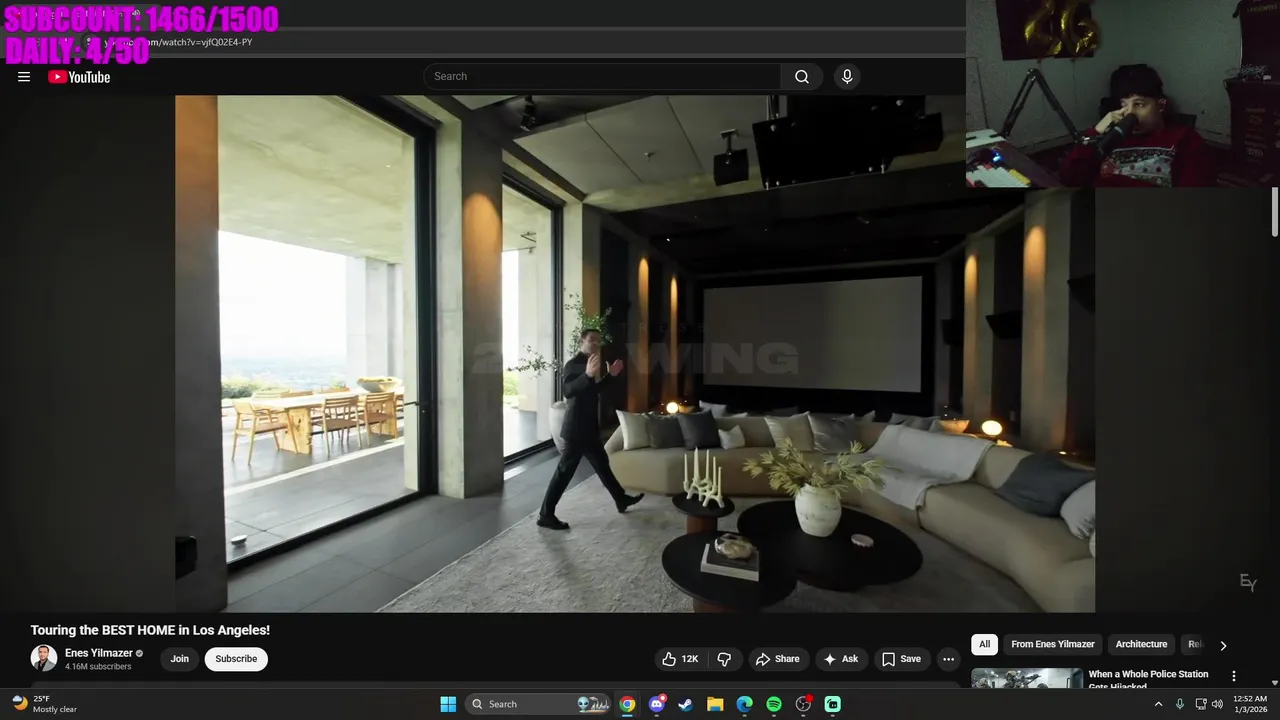The image size is (1280, 720).
Task: Select the From Enes Yilmazer chip
Action: [1053, 644]
